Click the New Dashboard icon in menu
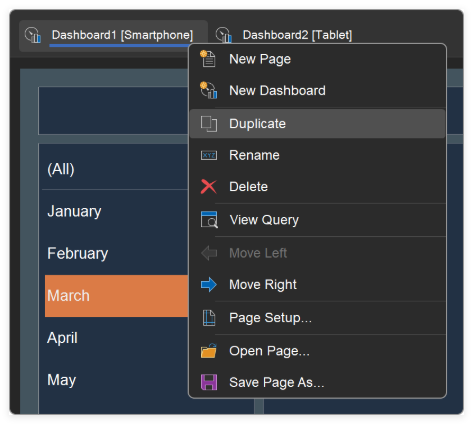473x424 pixels. pos(208,90)
